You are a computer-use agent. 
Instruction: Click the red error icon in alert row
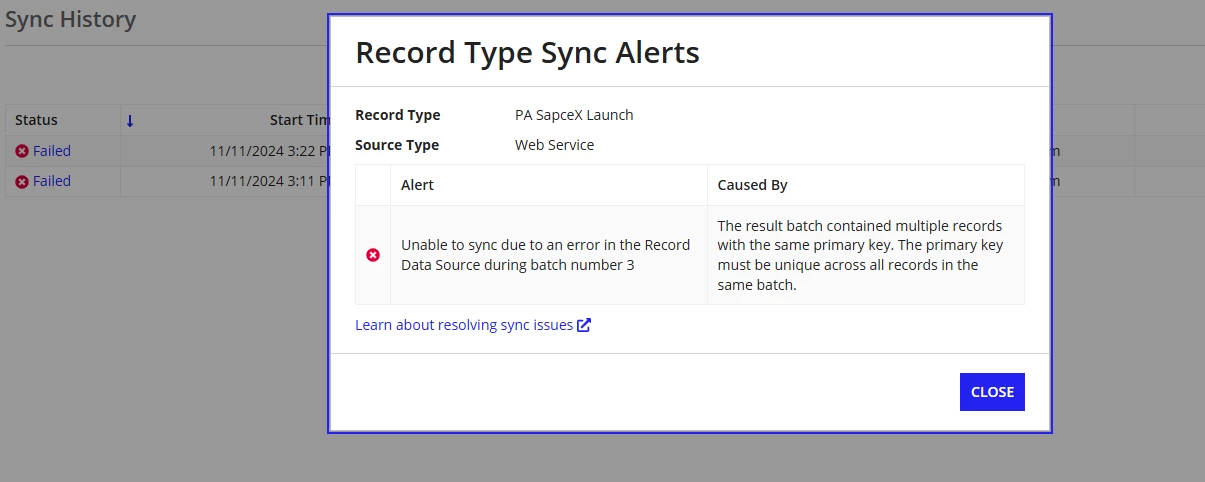[x=373, y=255]
